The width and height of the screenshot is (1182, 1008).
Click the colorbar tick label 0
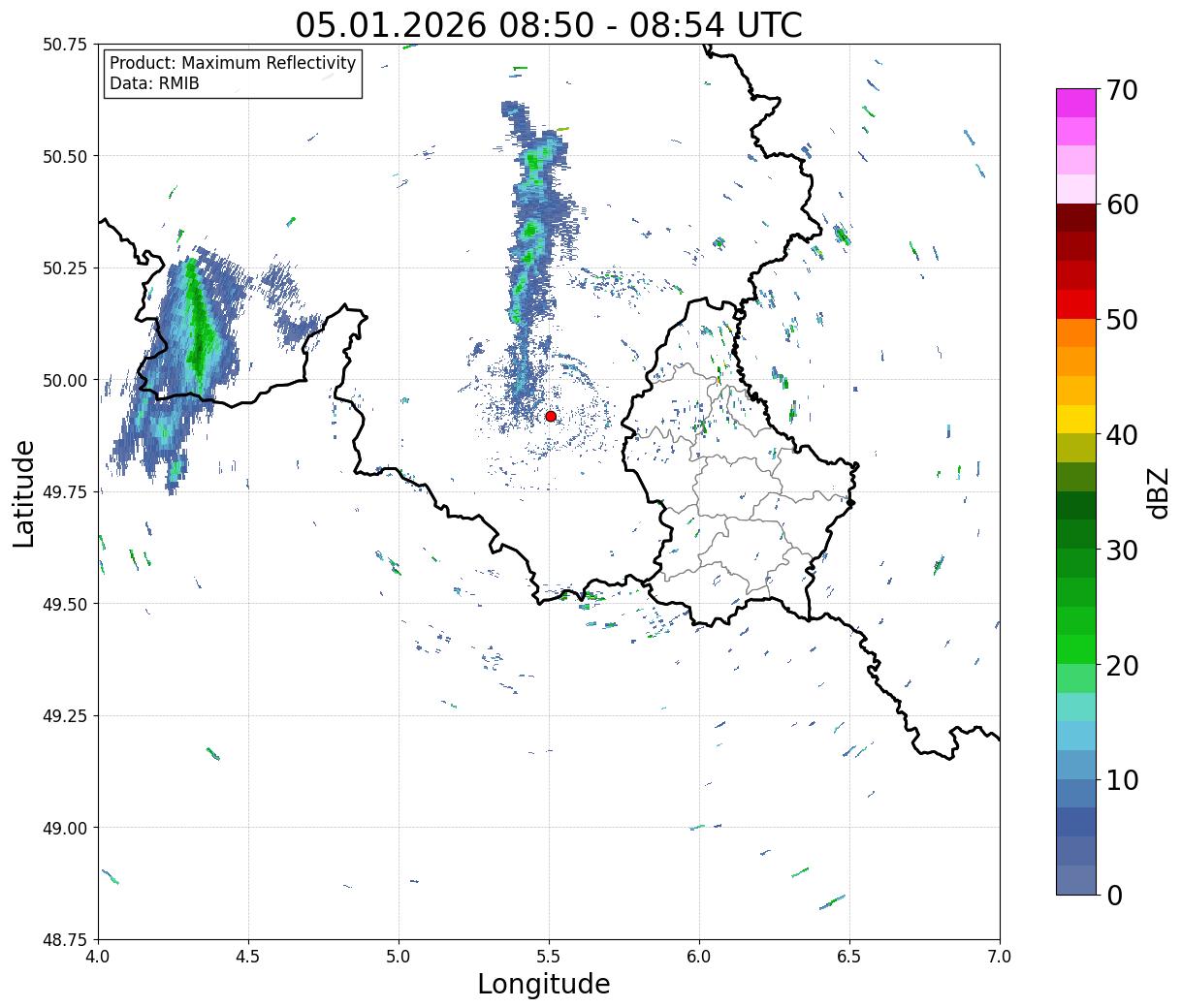coord(1114,895)
